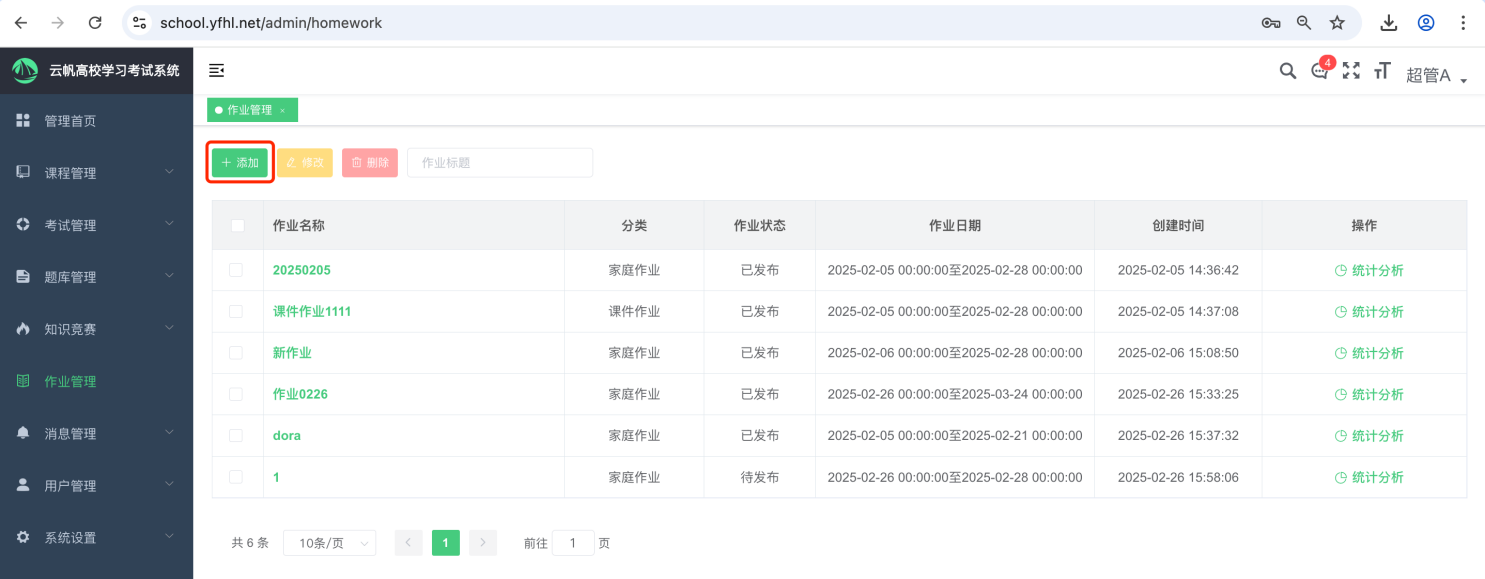Check the box for row 20250205

pos(236,270)
